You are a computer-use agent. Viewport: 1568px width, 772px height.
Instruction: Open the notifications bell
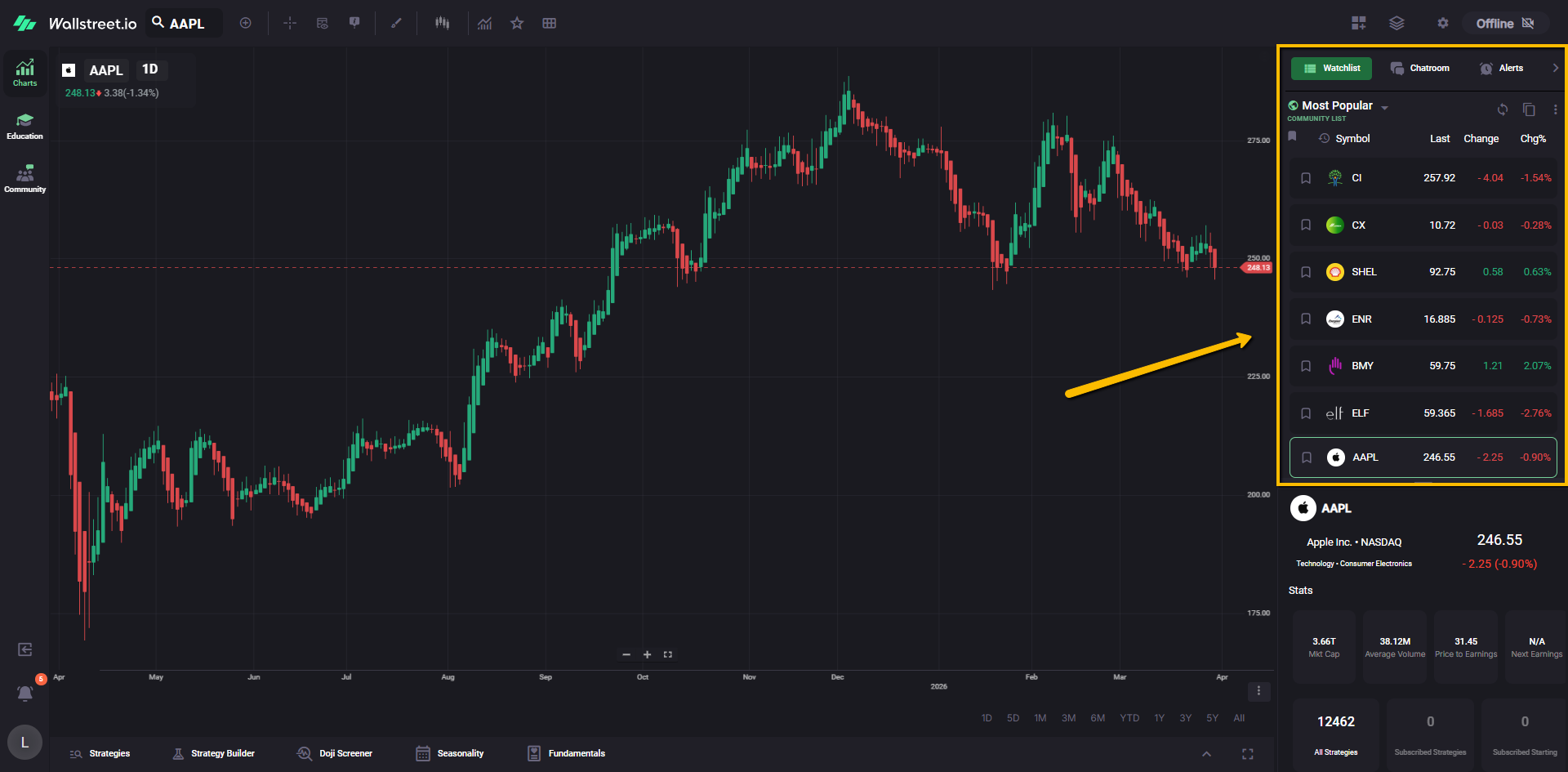[25, 694]
